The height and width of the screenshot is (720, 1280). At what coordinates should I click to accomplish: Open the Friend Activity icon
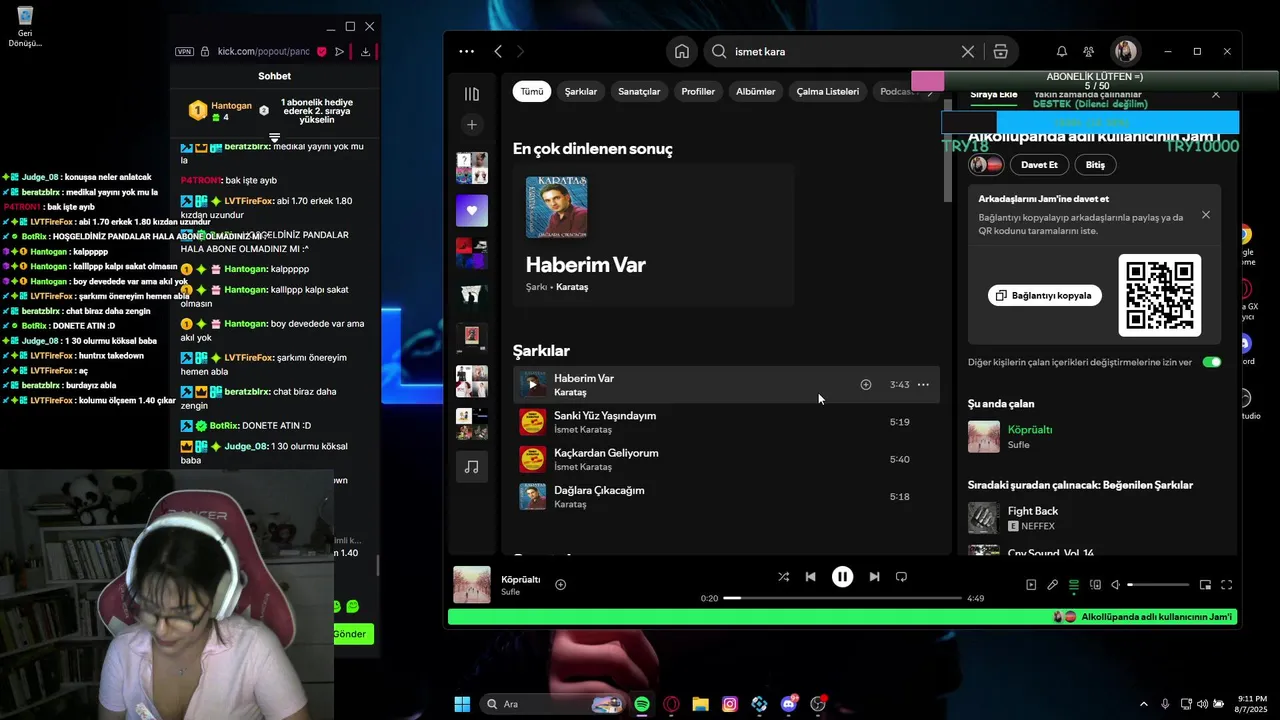point(1089,51)
